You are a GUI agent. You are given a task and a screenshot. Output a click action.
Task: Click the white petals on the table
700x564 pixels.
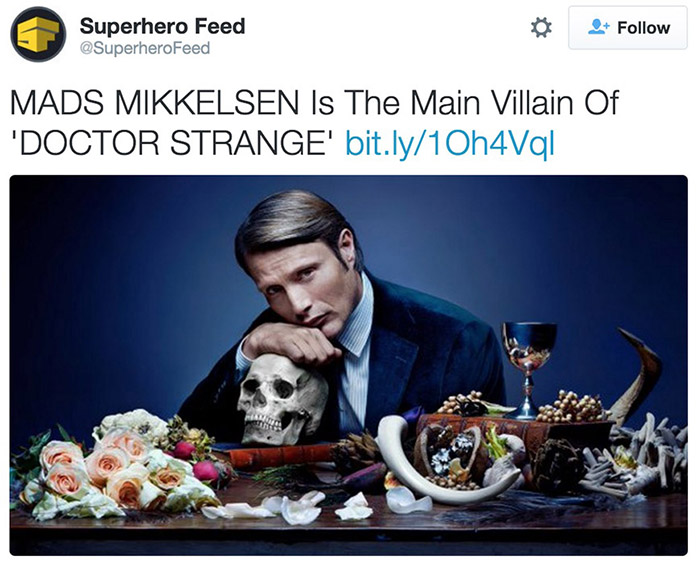pyautogui.click(x=300, y=507)
